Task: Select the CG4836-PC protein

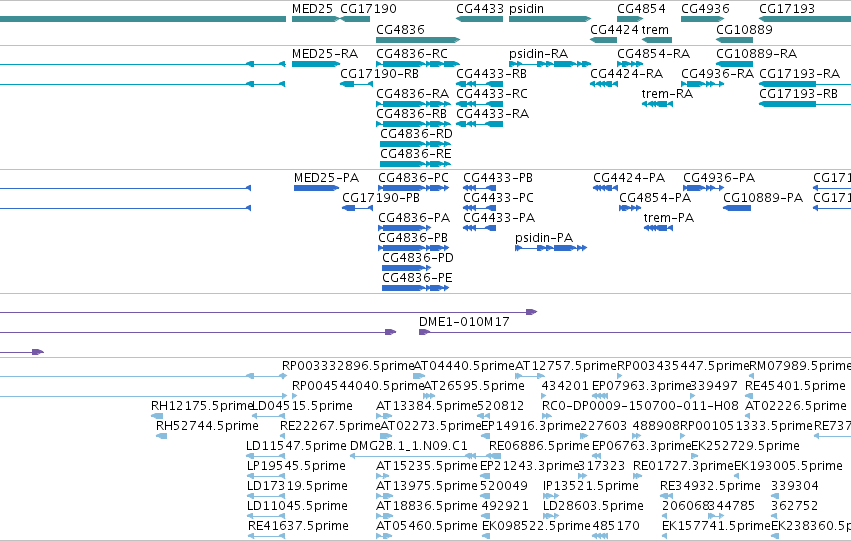Action: [x=414, y=188]
